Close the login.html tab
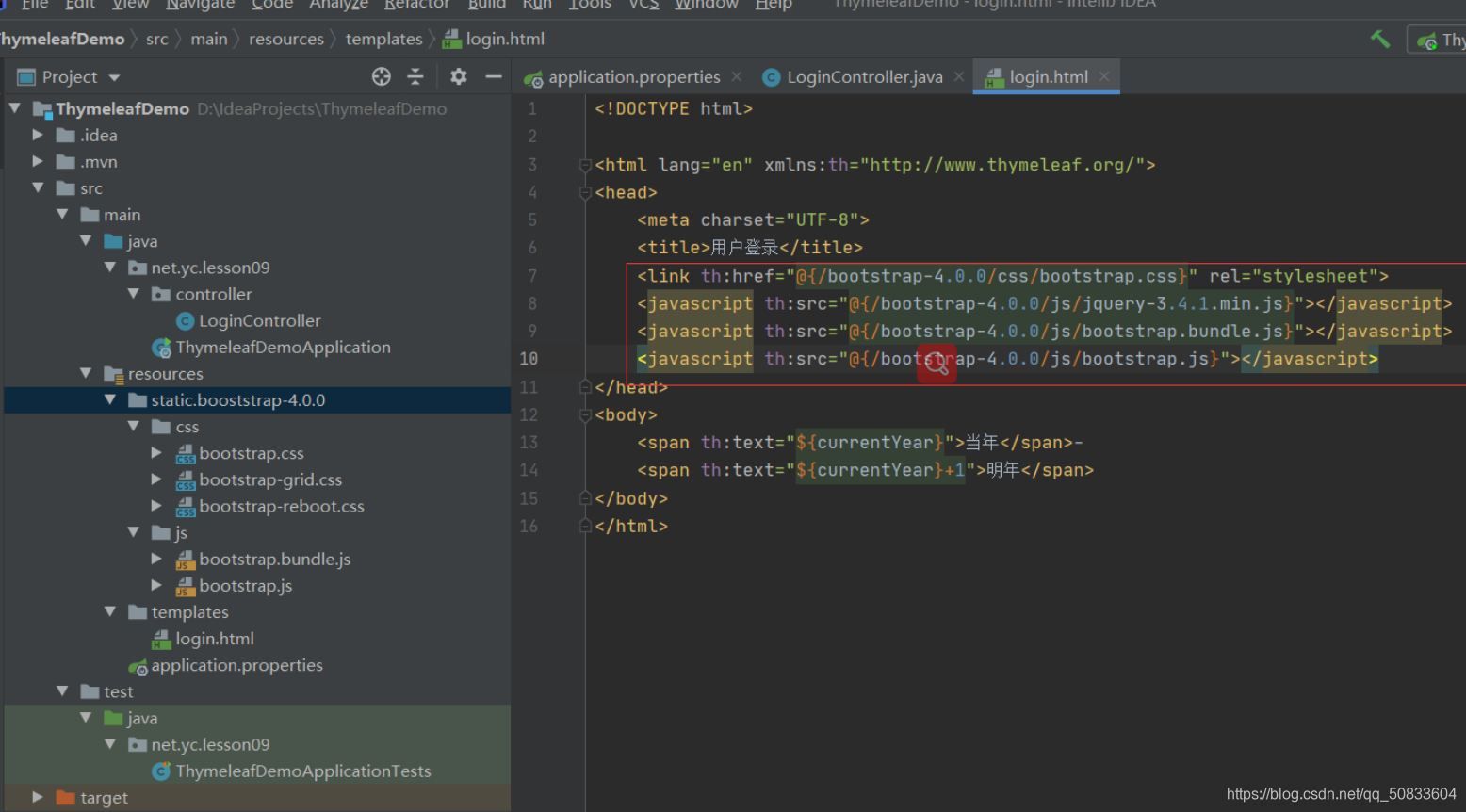The image size is (1466, 812). 1104,76
